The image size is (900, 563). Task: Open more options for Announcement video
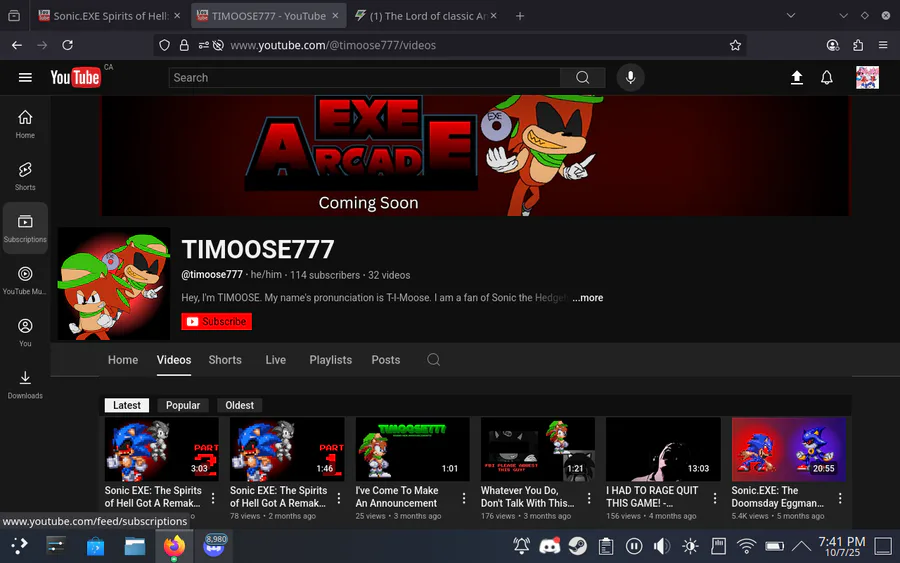(x=464, y=498)
